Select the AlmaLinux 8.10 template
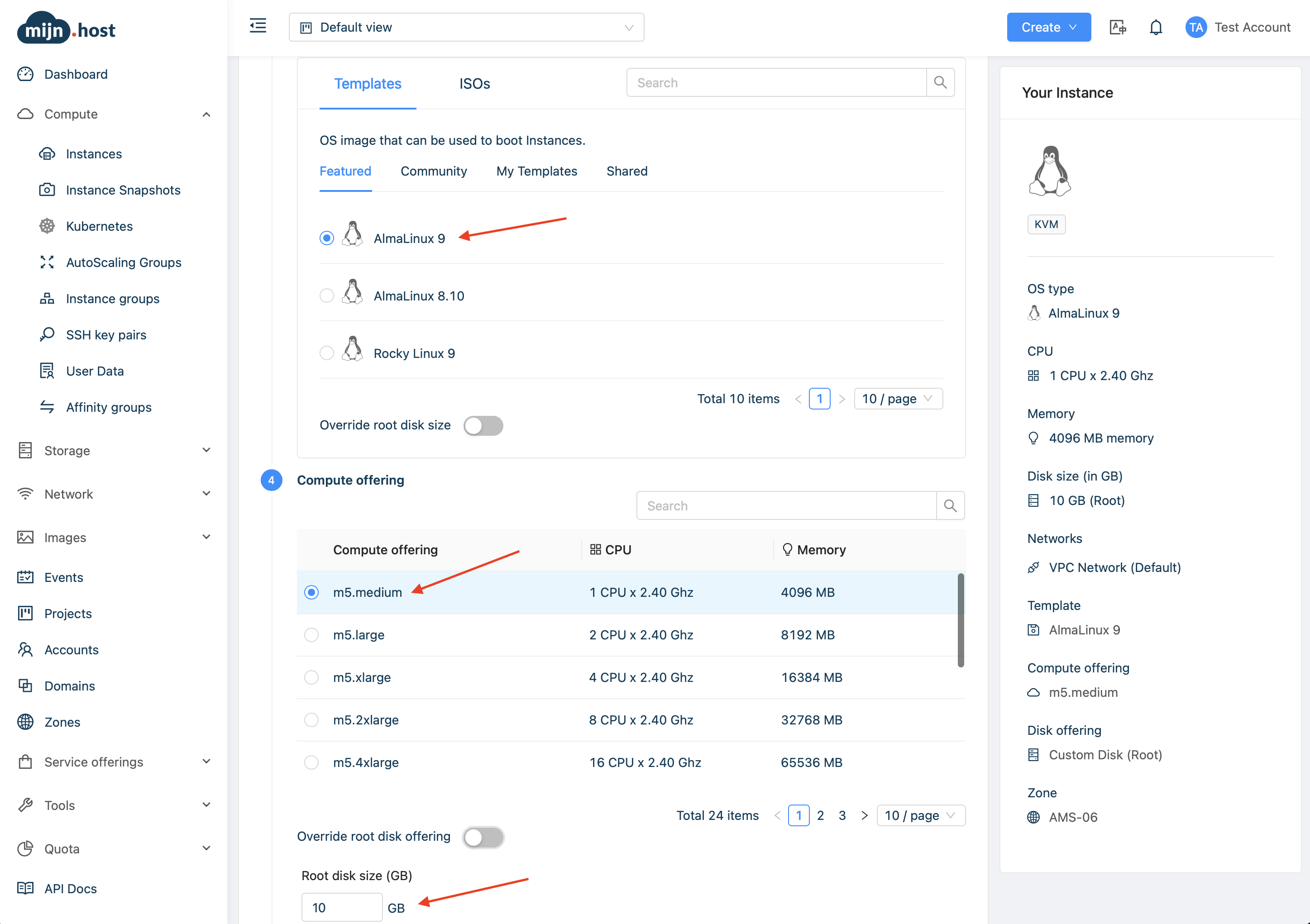This screenshot has height=924, width=1310. pyautogui.click(x=326, y=295)
